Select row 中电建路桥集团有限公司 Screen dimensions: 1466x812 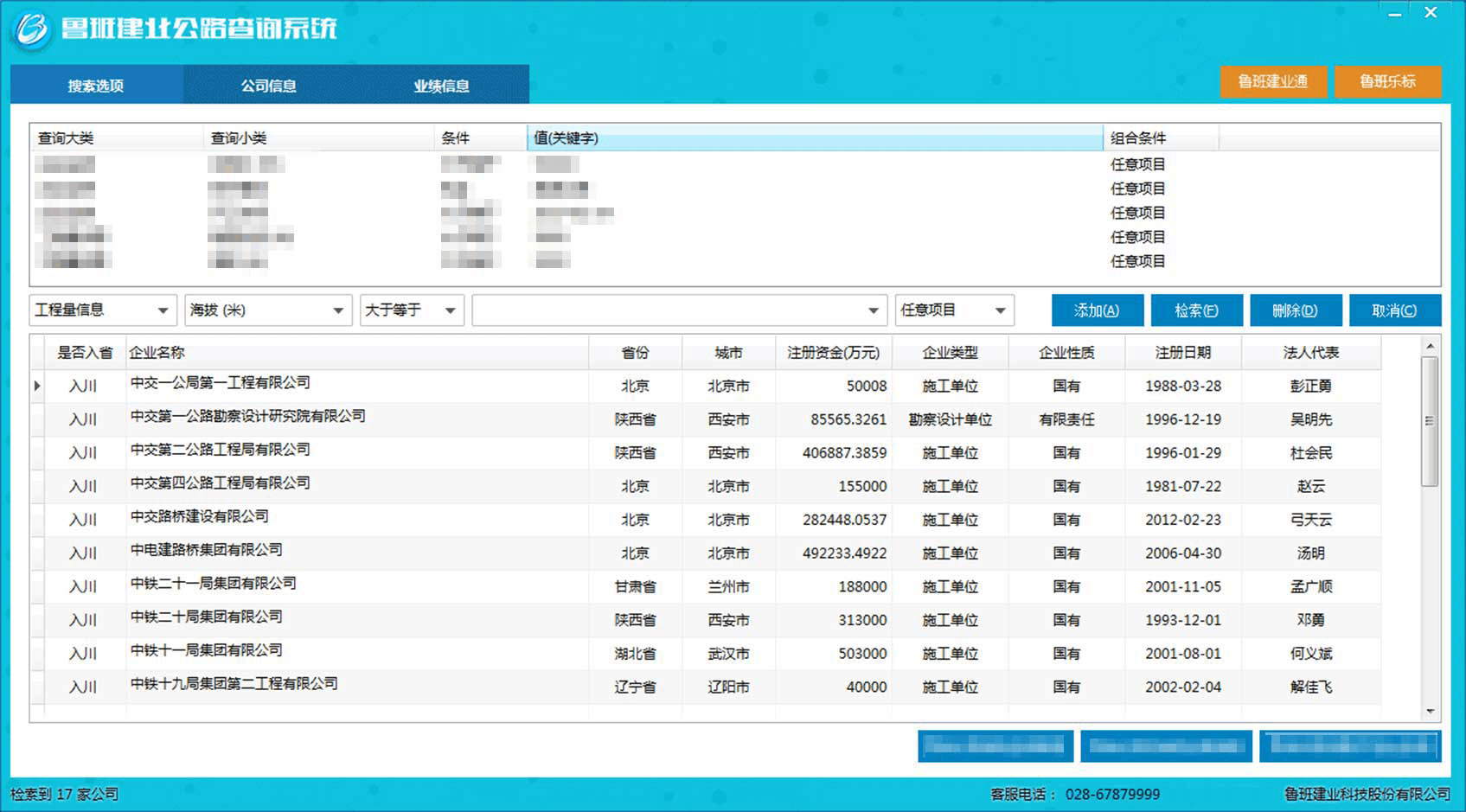pos(706,553)
